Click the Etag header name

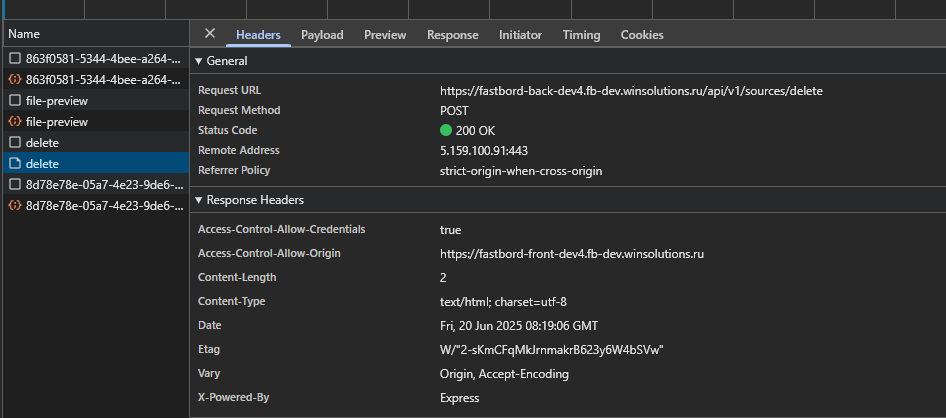tap(209, 349)
